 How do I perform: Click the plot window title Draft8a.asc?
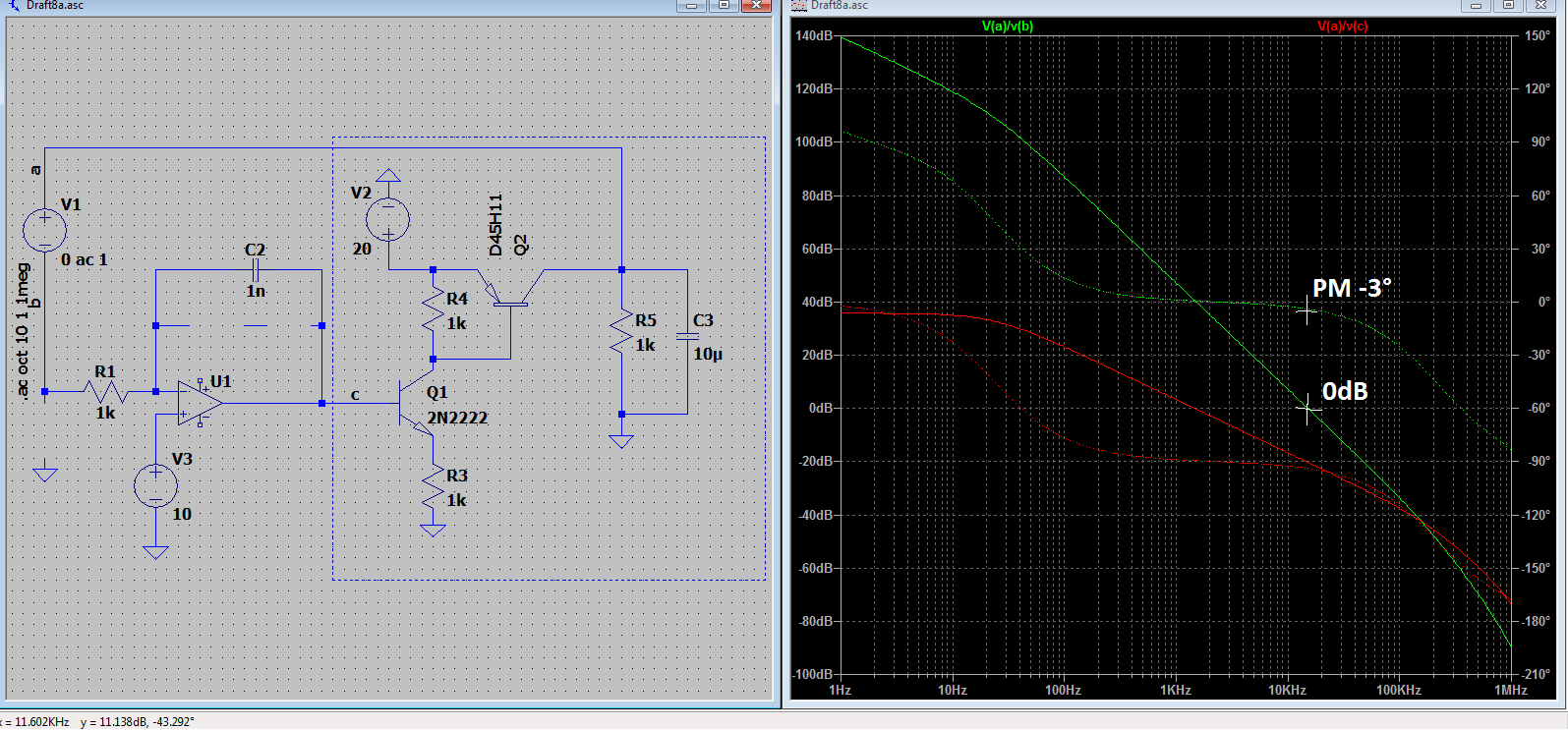coord(839,5)
